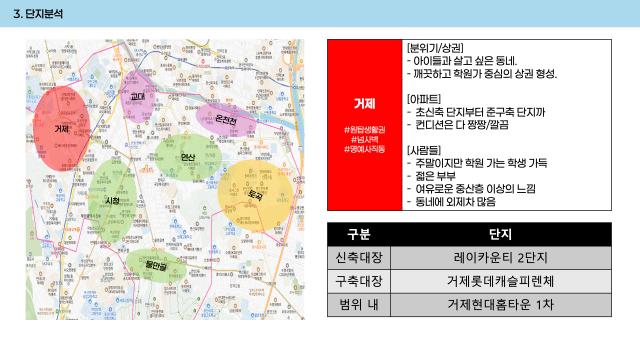The image size is (640, 360).
Task: Click the purple 온천천 ellipse
Action: point(225,120)
